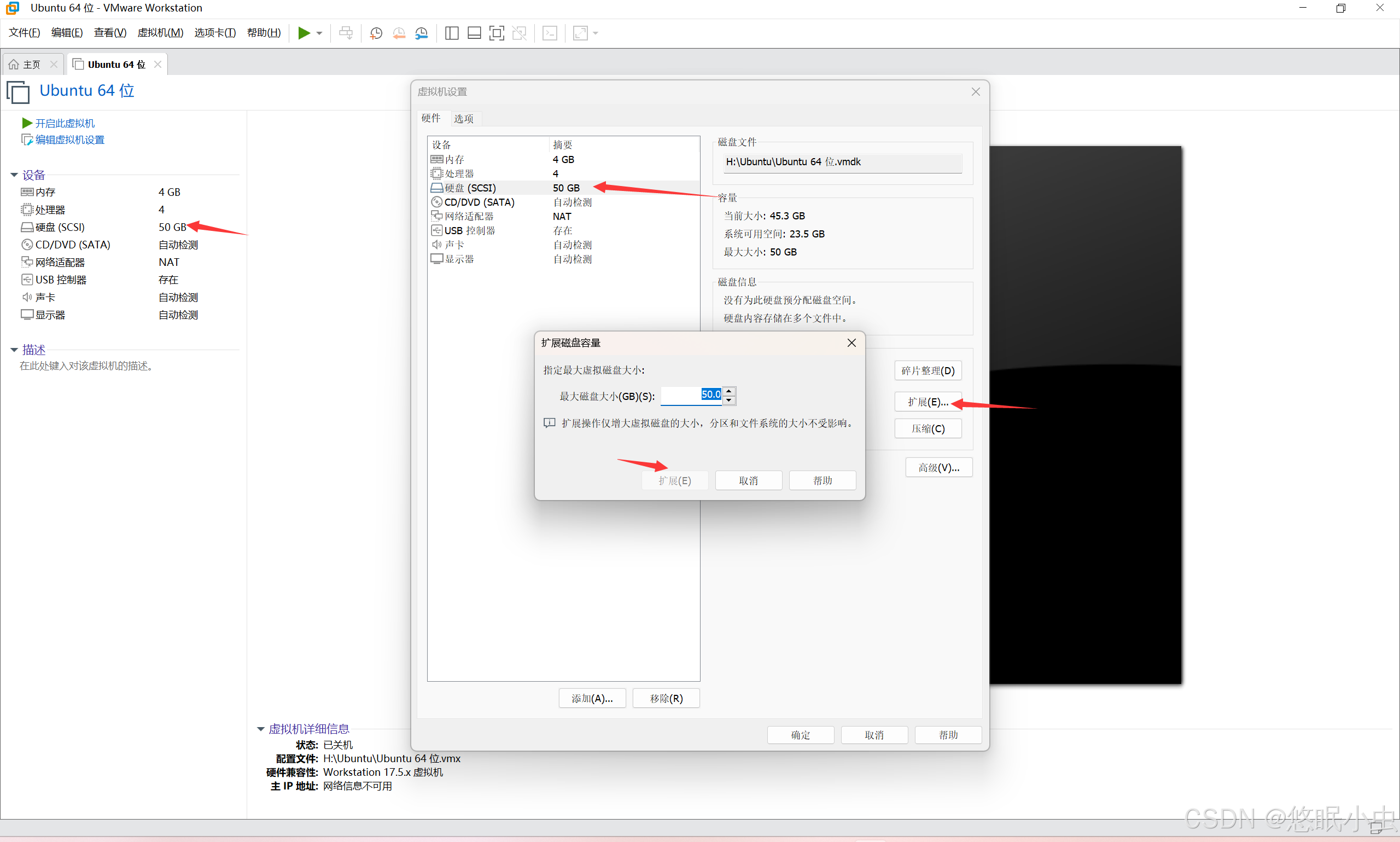
Task: Select USB 控制器 row in settings list
Action: pos(564,230)
